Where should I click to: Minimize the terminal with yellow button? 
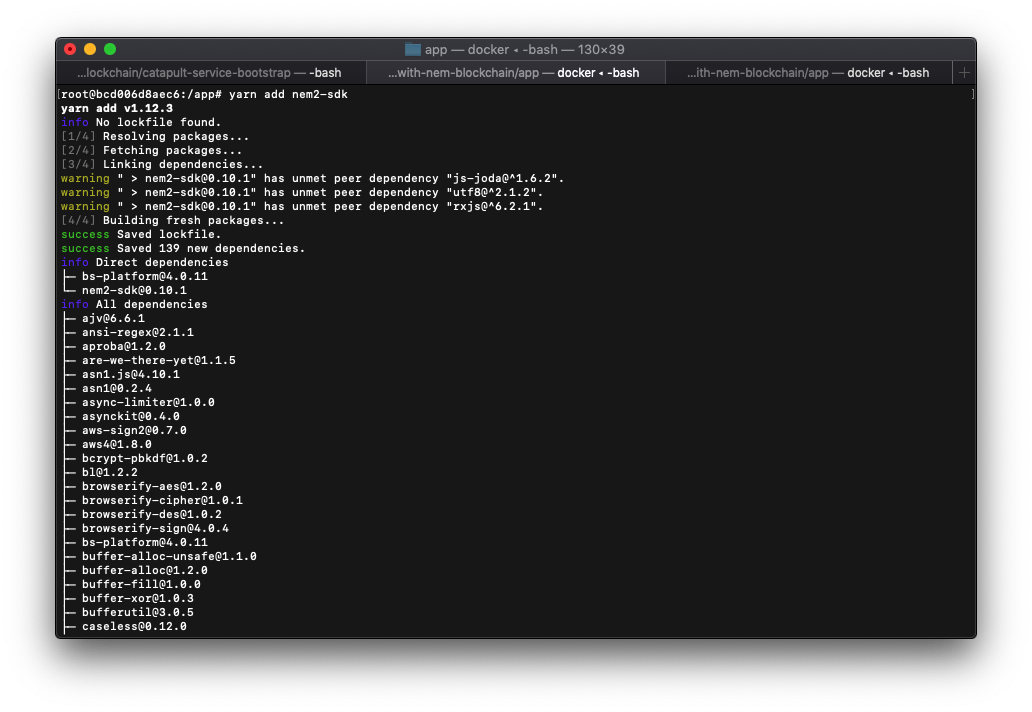click(x=90, y=49)
